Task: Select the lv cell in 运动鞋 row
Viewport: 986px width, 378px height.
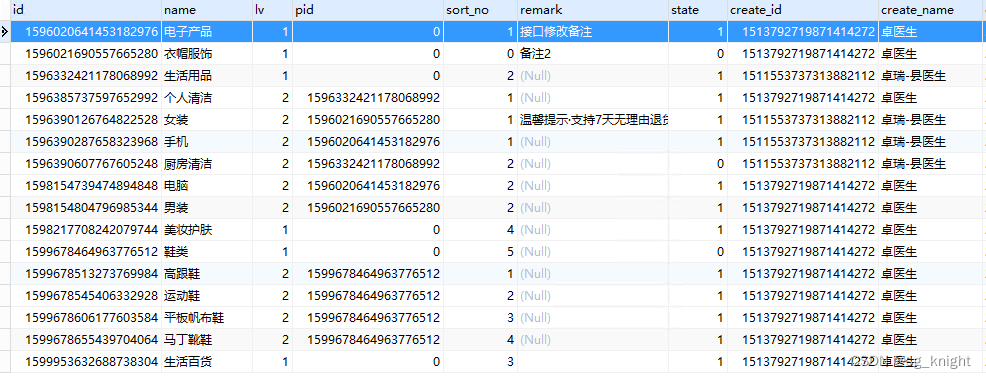Action: tap(272, 296)
